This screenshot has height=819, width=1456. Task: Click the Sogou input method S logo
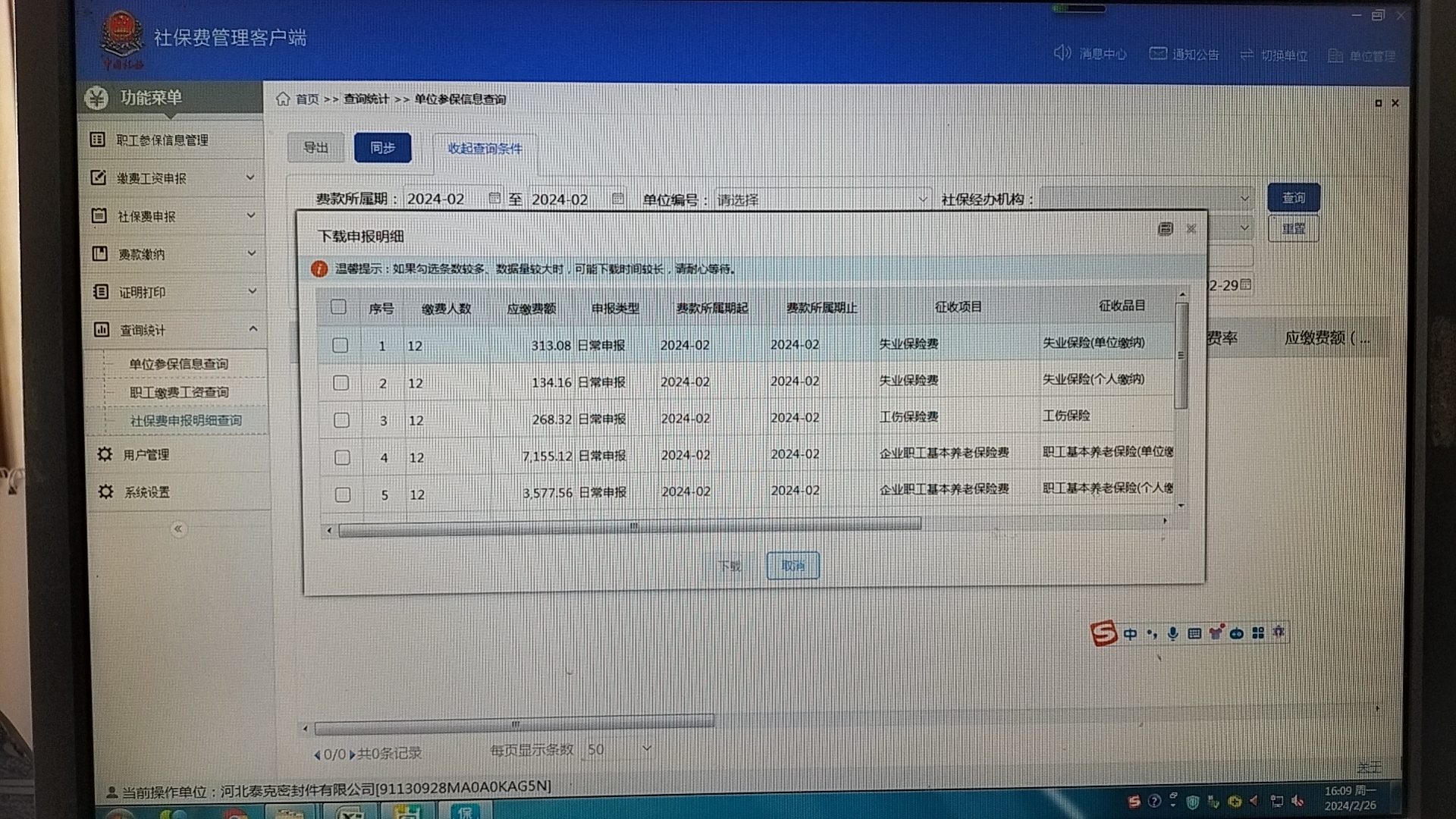coord(1103,632)
